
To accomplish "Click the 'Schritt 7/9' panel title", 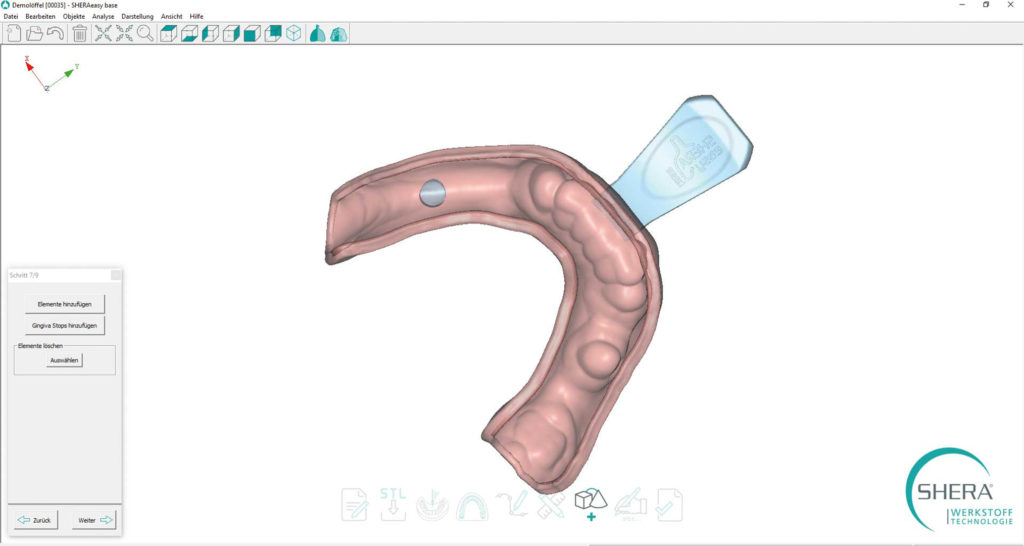I will tap(24, 275).
